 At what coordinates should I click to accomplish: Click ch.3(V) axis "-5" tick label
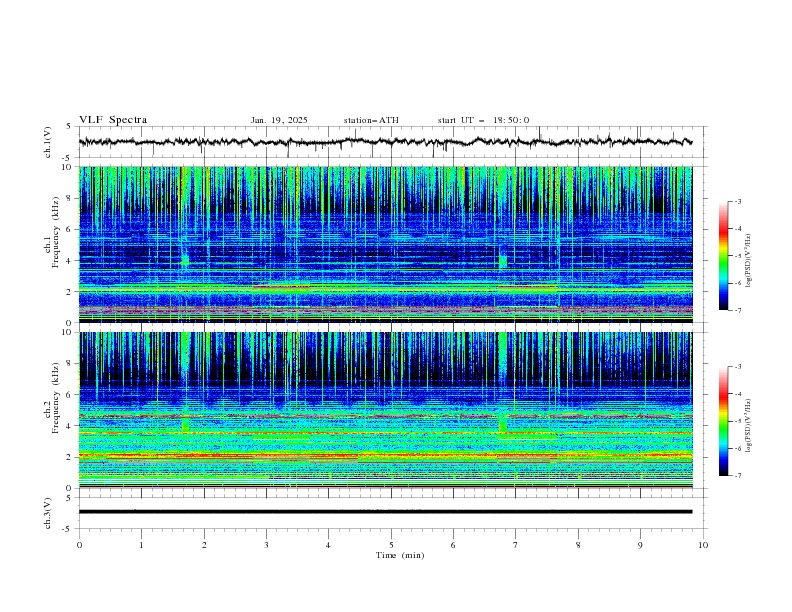click(68, 529)
